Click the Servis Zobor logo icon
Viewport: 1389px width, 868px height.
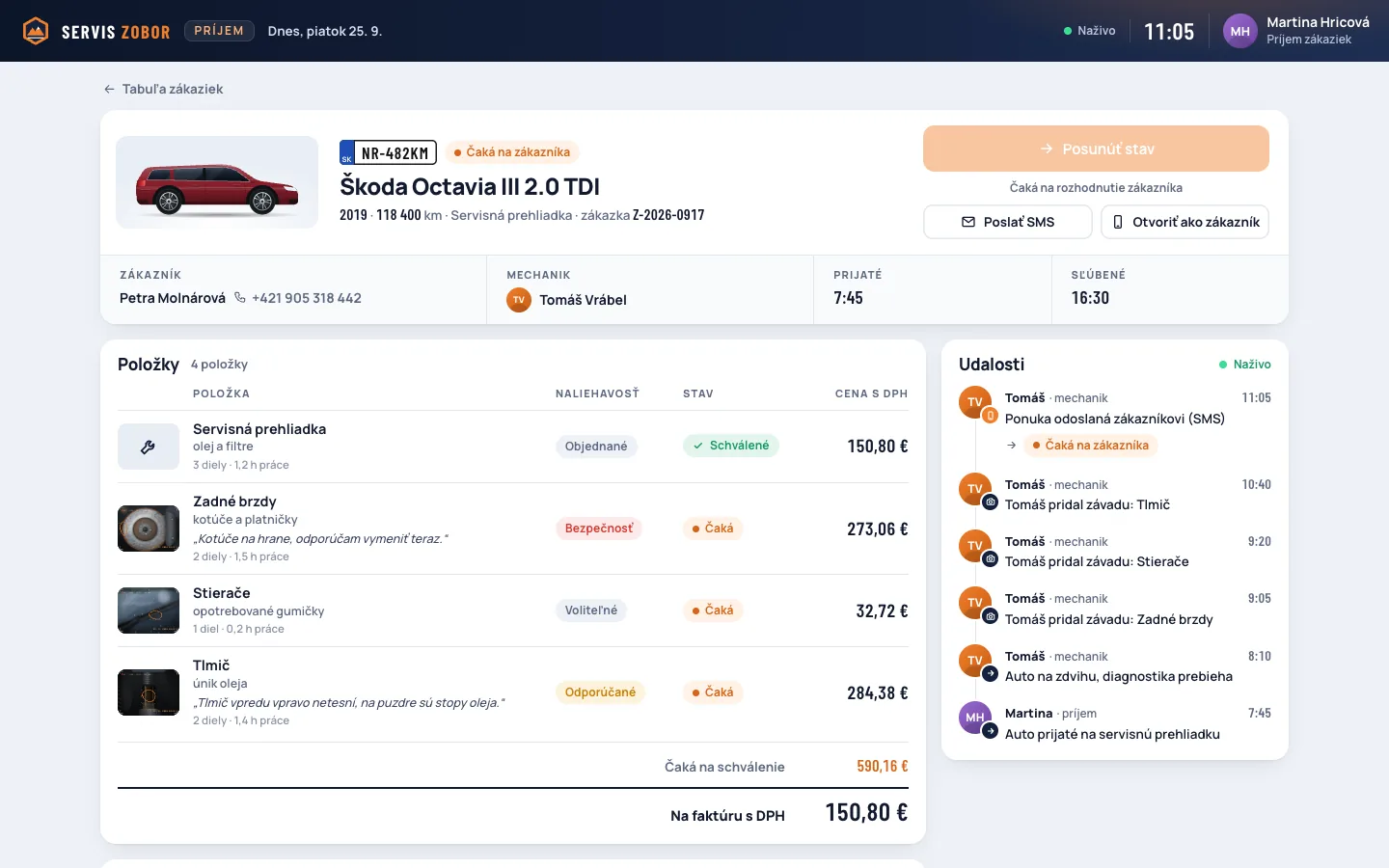[36, 31]
